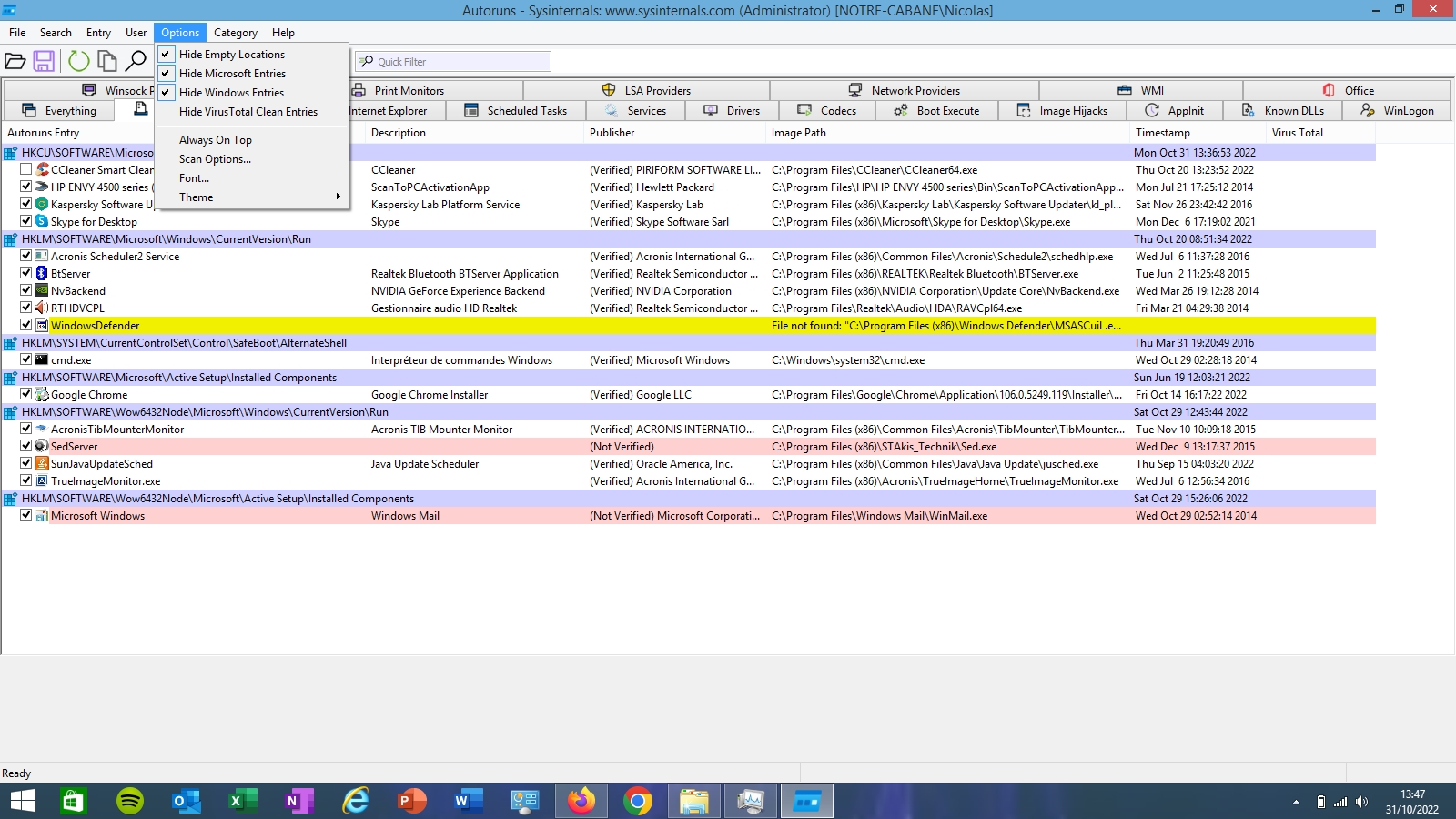Choose Scan Options... from the menu
This screenshot has width=1456, height=819.
tap(215, 159)
